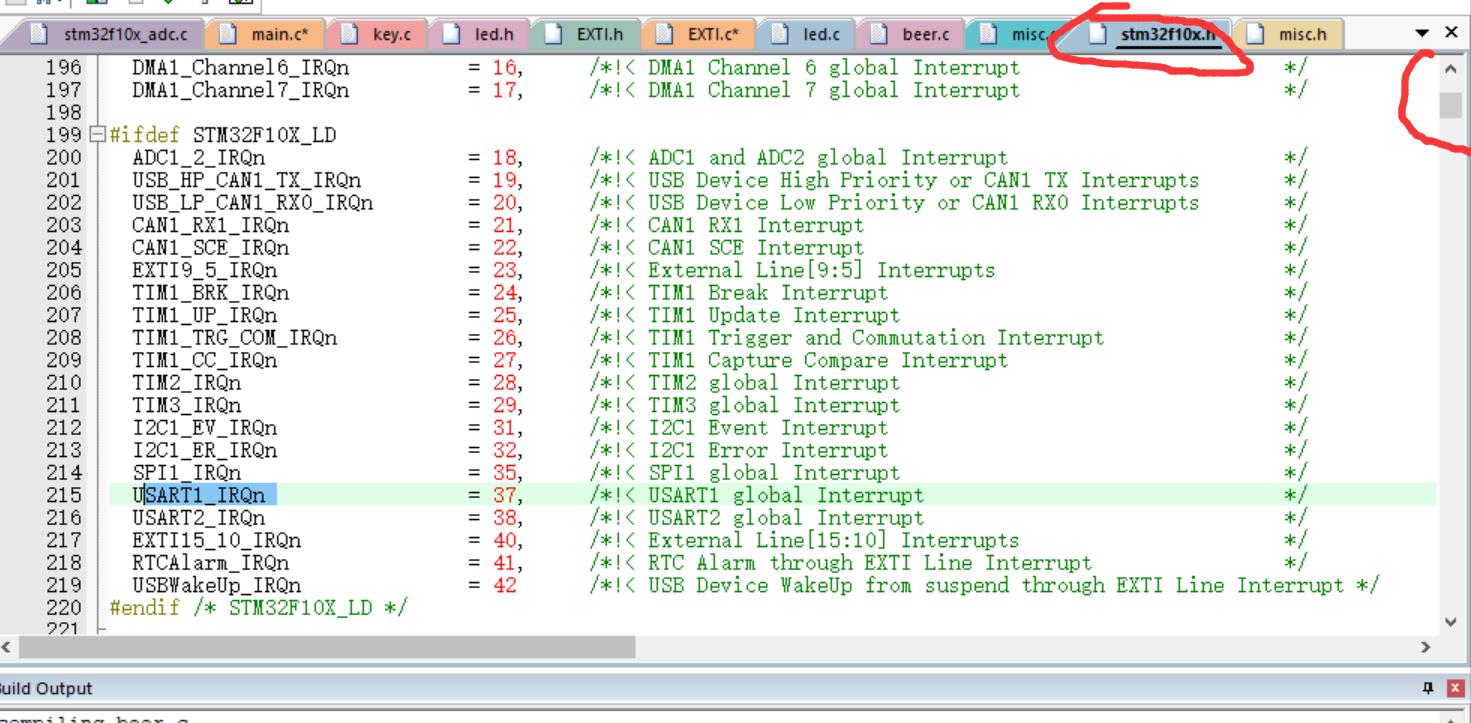Click the Build Output panel title
The height and width of the screenshot is (723, 1471).
tap(46, 688)
